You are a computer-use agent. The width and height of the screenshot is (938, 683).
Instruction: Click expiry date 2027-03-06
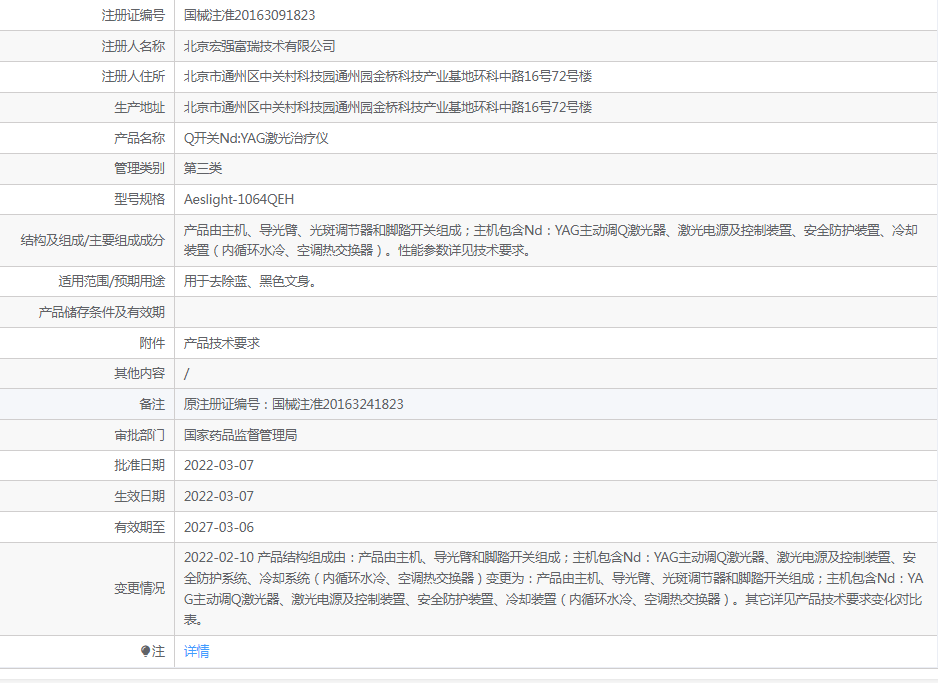coord(219,527)
